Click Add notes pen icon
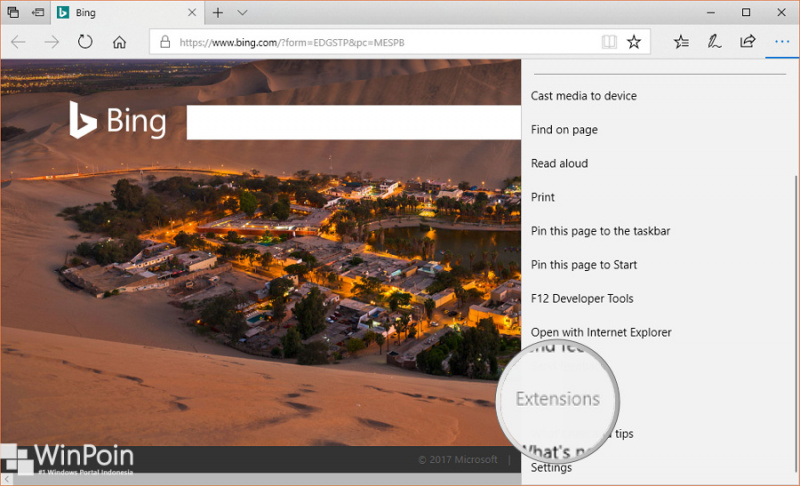This screenshot has width=800, height=486. (714, 42)
